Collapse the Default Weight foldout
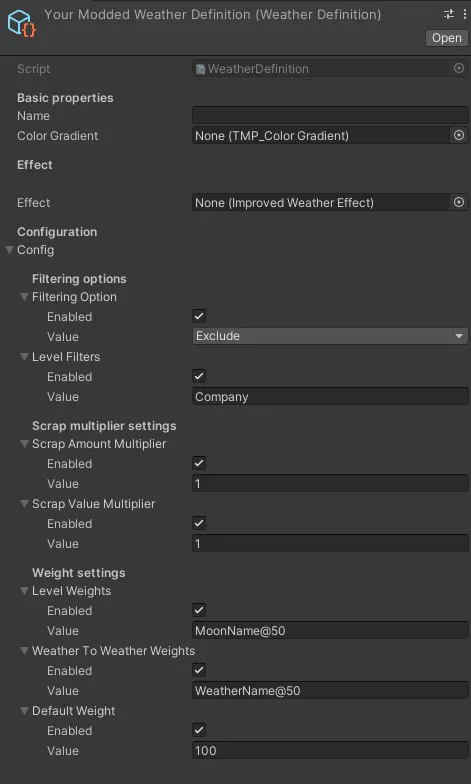 [24, 710]
